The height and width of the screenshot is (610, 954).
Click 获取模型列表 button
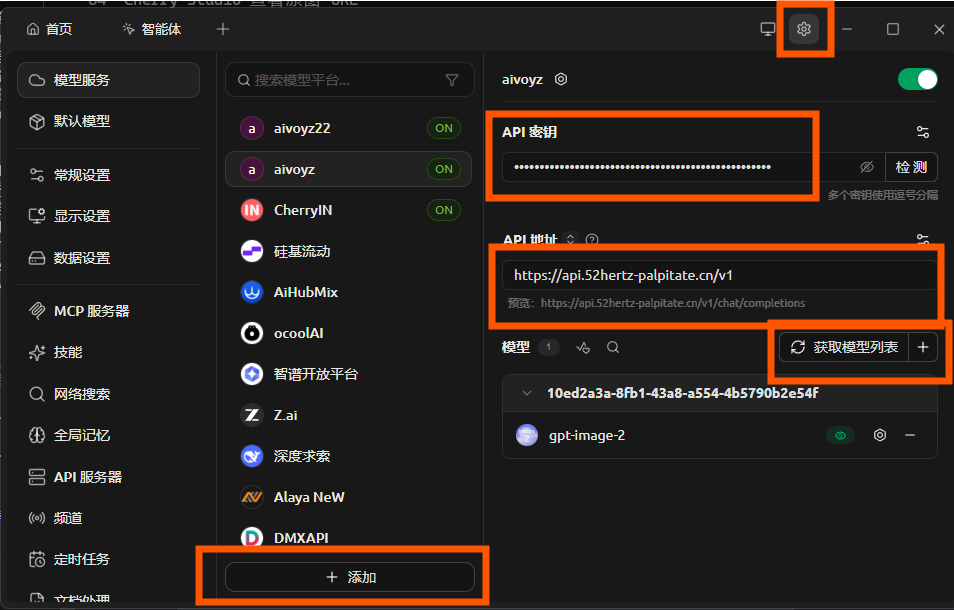pyautogui.click(x=844, y=347)
